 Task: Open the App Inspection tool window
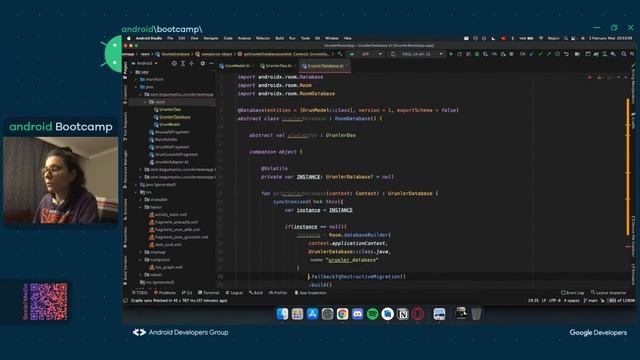click(310, 293)
